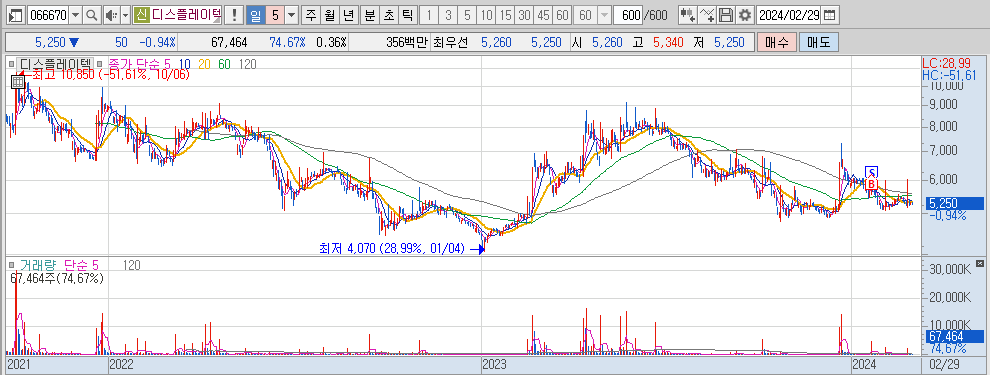Toggle the small square before 디스플레이텍 legend
Screen dimensions: 990x375
pos(11,63)
